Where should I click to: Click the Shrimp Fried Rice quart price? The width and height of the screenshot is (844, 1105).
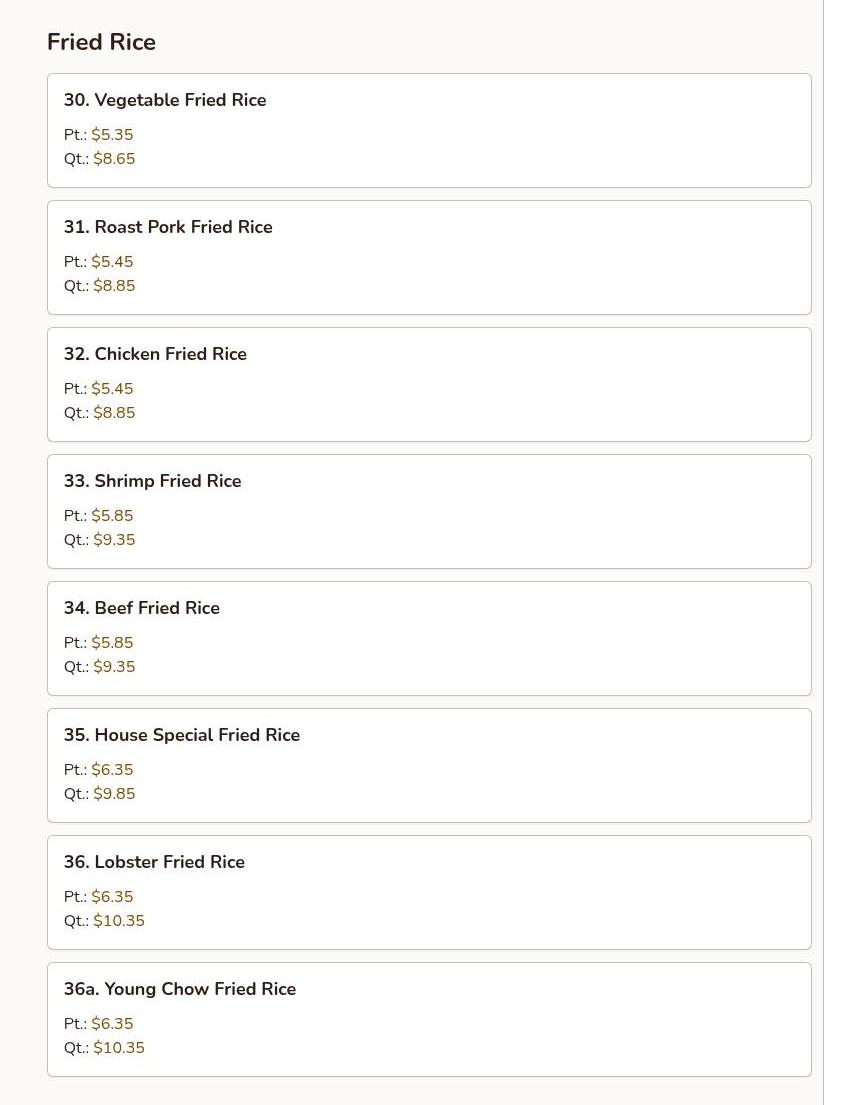point(114,540)
